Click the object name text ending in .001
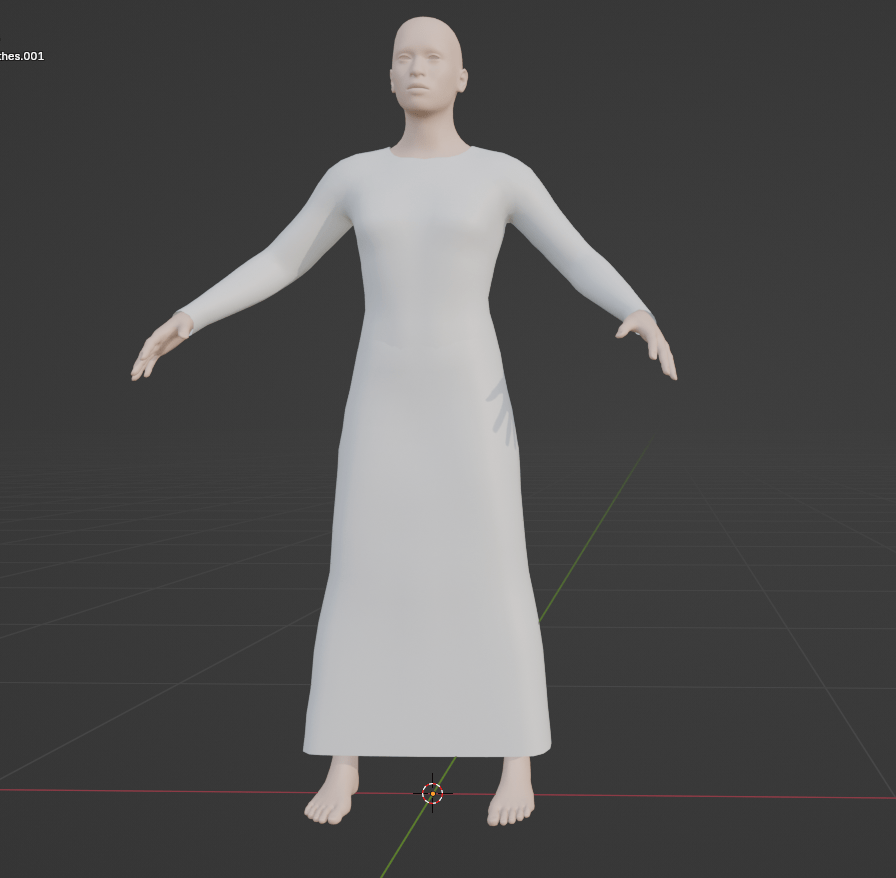The width and height of the screenshot is (896, 878). (x=22, y=56)
